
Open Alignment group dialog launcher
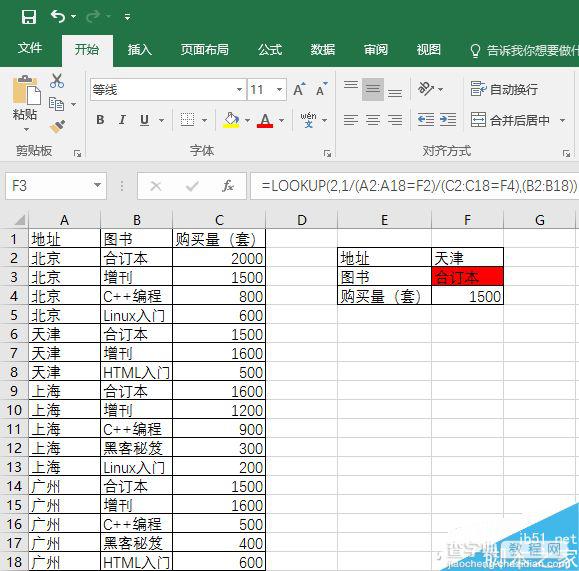tap(566, 153)
